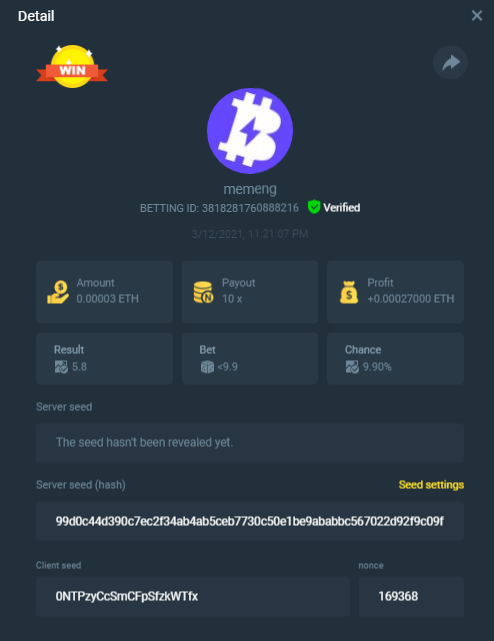
Task: Click the Result chart icon
Action: [61, 367]
